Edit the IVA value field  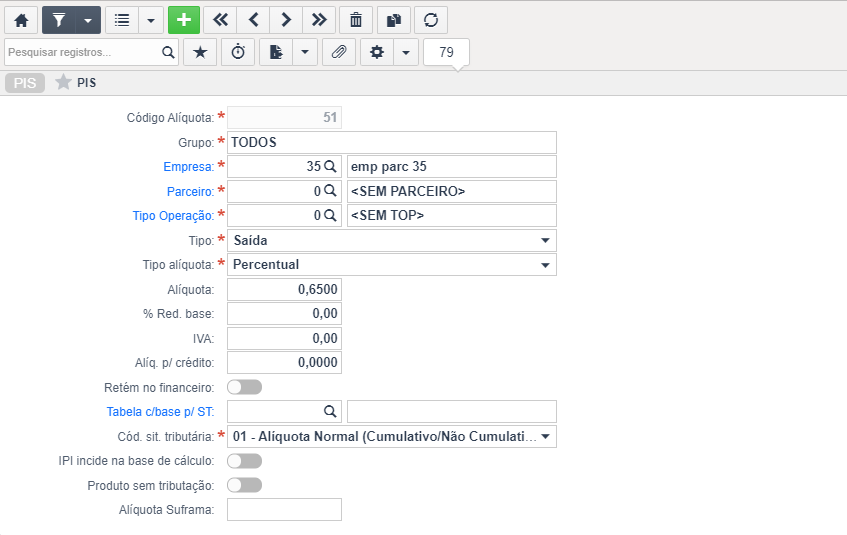pos(284,338)
